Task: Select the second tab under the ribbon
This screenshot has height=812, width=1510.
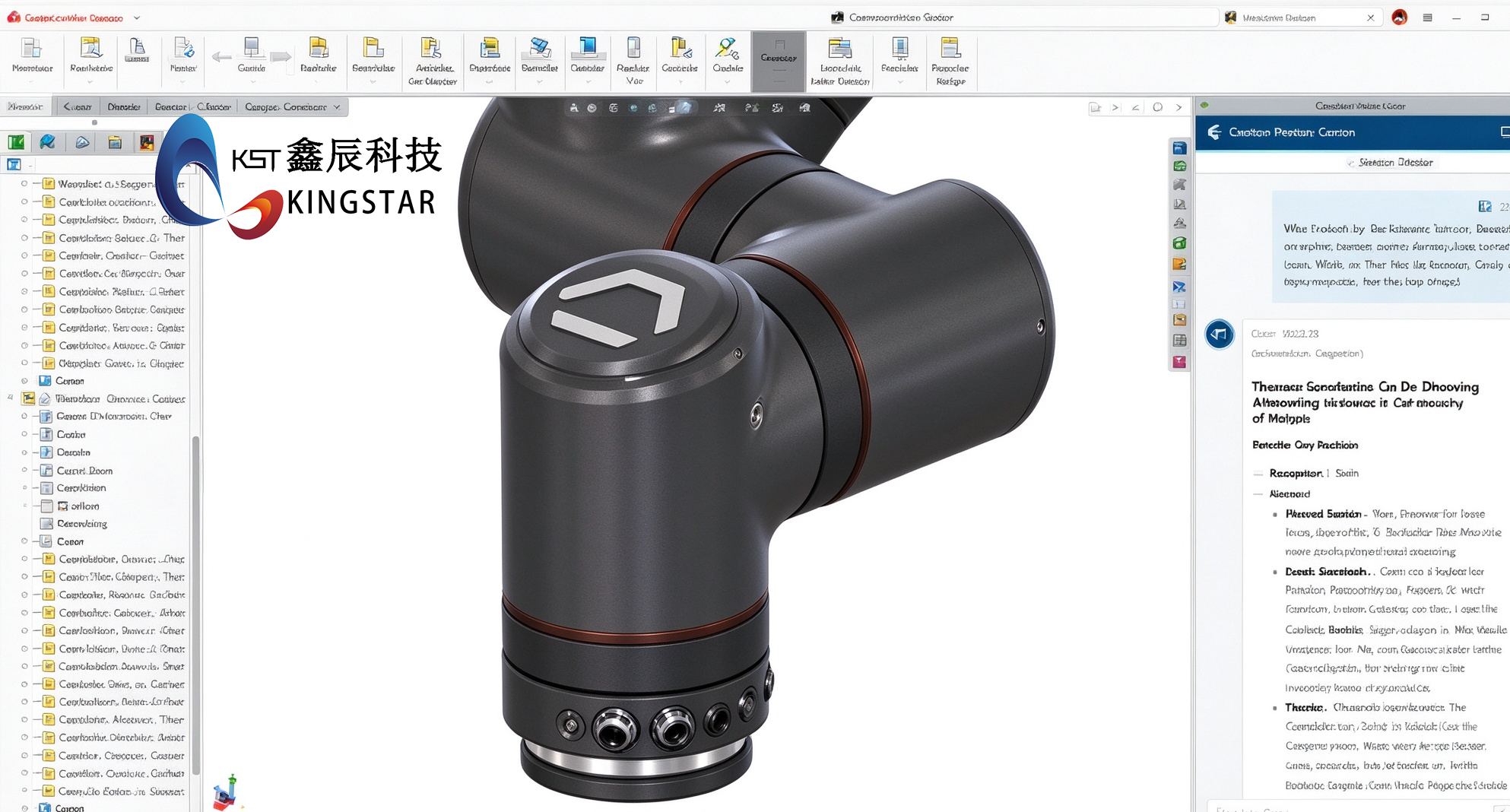Action: 78,107
